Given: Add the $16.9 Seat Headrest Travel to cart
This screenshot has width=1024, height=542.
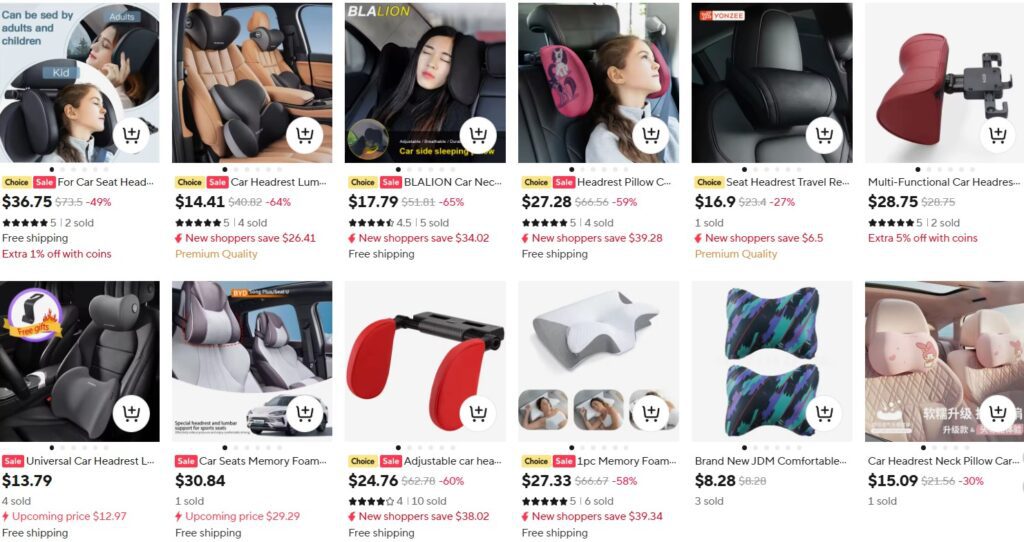Looking at the screenshot, I should tap(824, 136).
